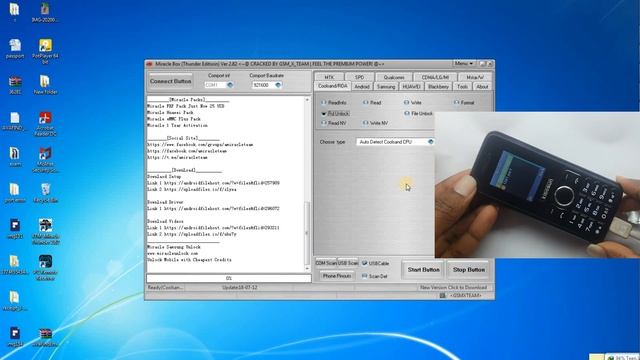640x360 pixels.
Task: Click the Miracle Samsung Unlock log line
Action: click(174, 247)
